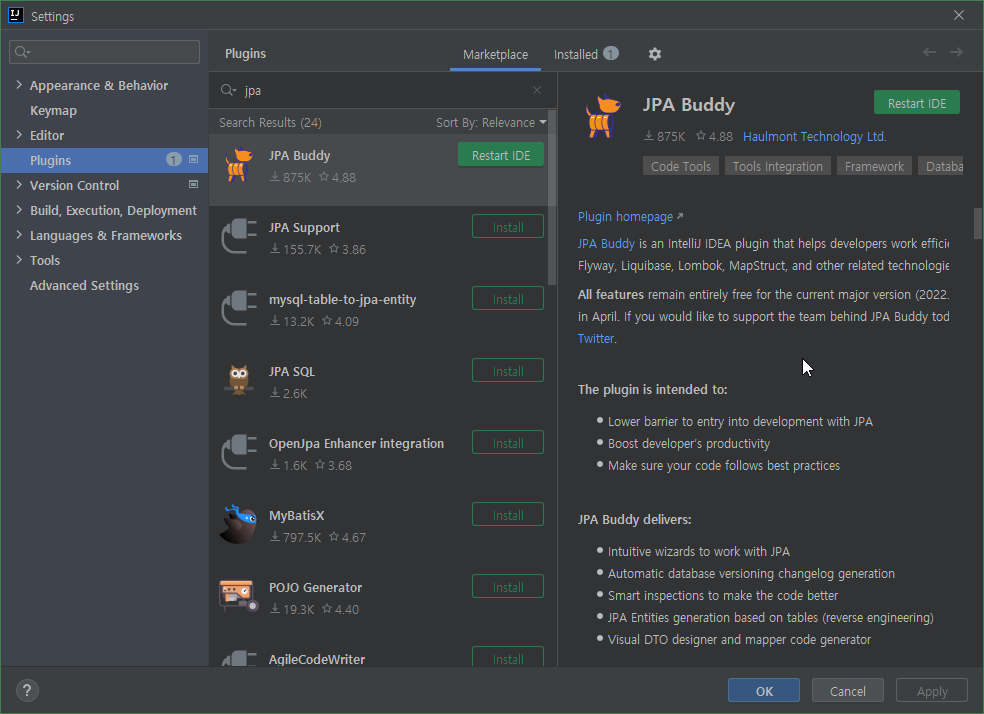The image size is (984, 714).
Task: Click the back navigation arrow
Action: coord(929,53)
